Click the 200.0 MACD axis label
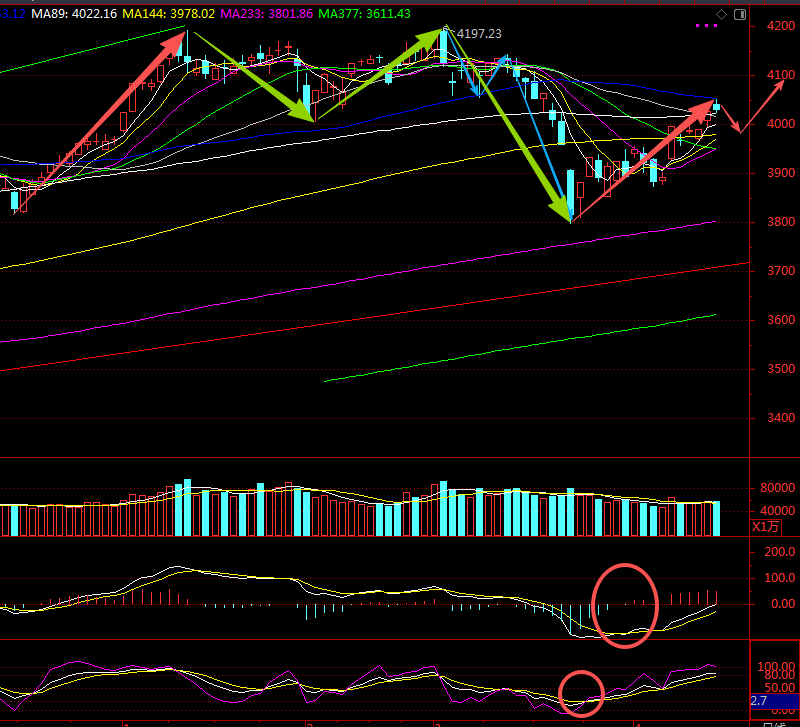This screenshot has height=727, width=800. (x=778, y=551)
